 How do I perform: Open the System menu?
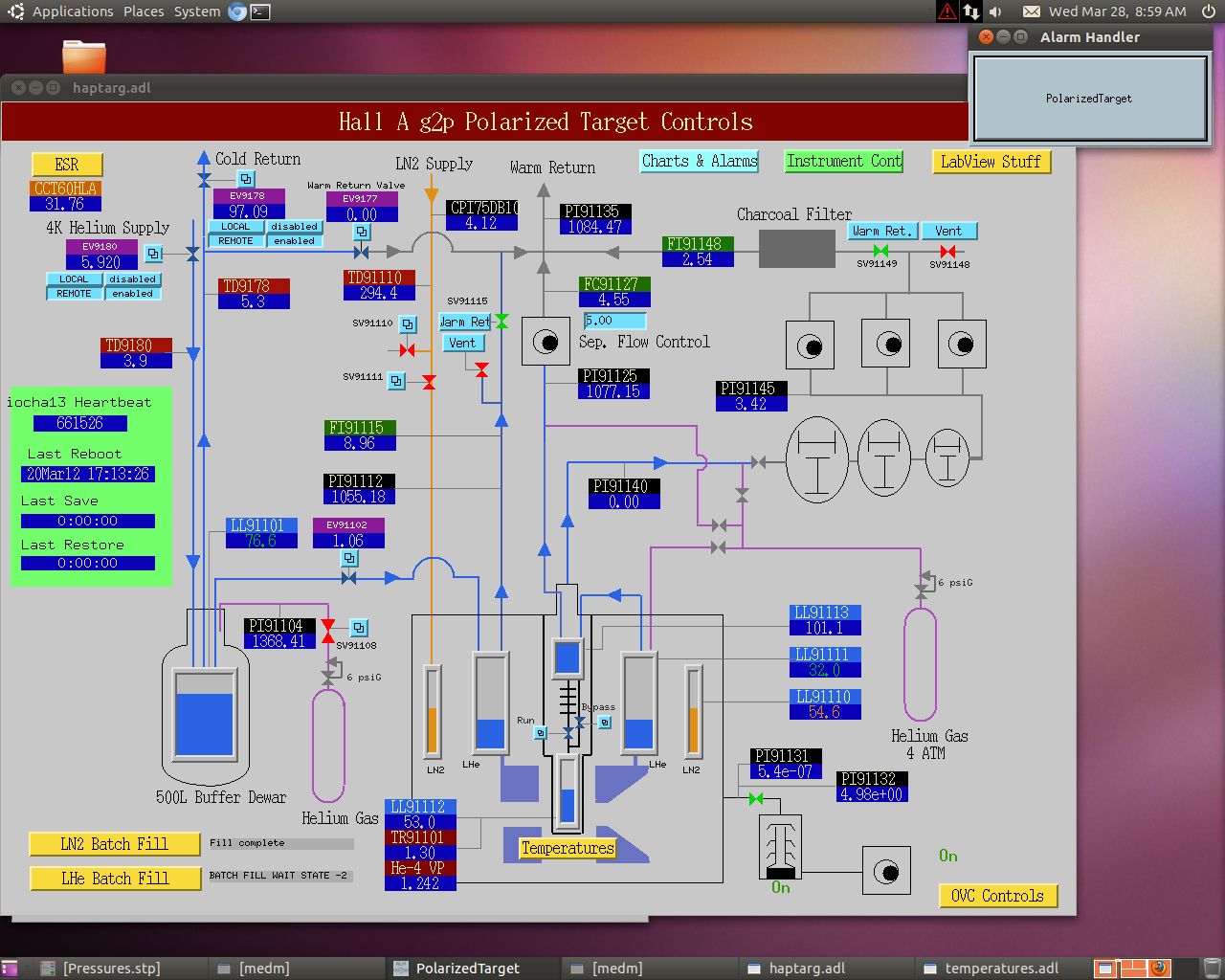[197, 11]
